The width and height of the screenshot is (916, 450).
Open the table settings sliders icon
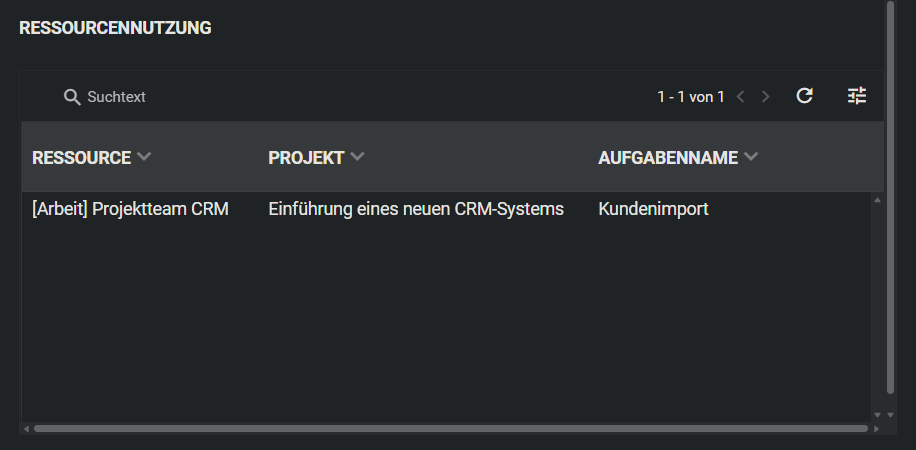pos(857,96)
